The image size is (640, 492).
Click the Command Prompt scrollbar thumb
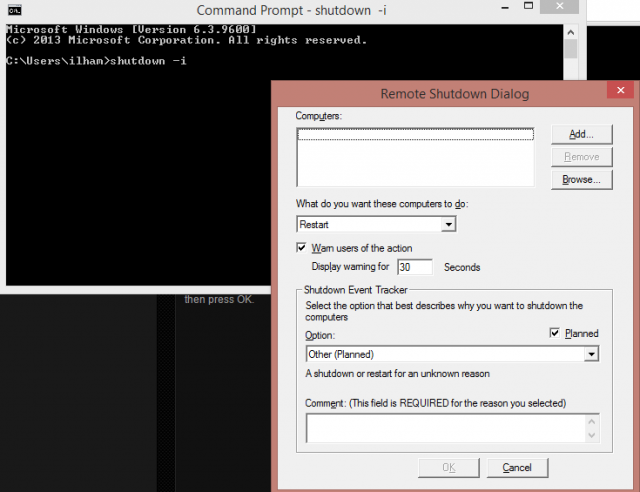[570, 50]
